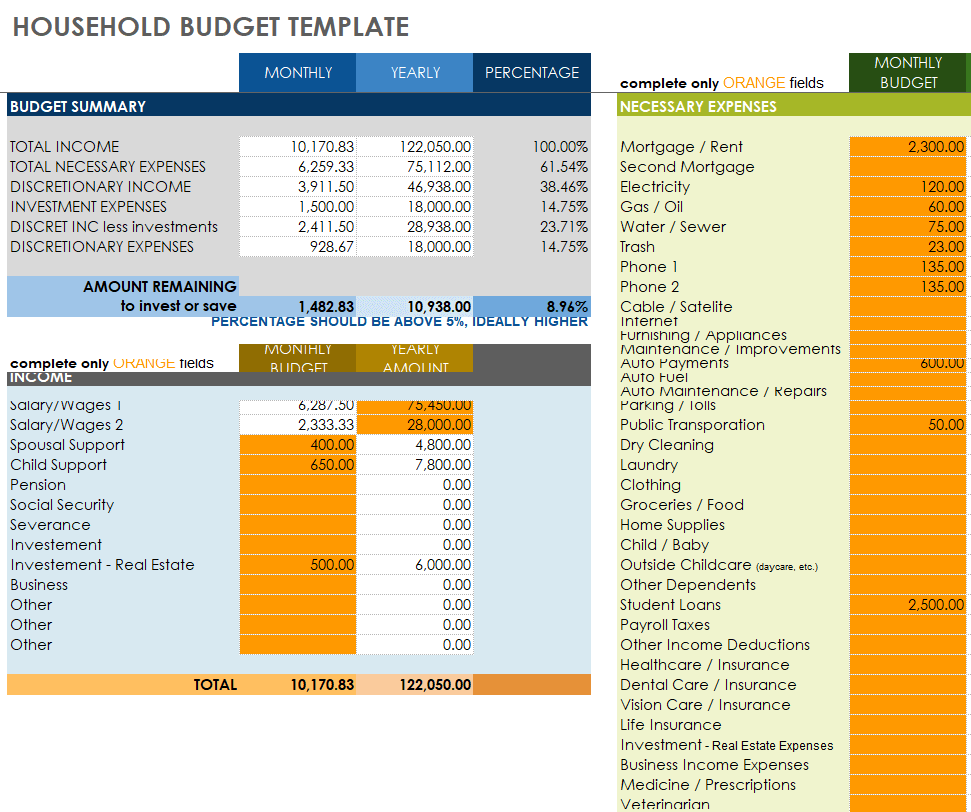Click the Payroll Taxes row label
The image size is (971, 812).
665,625
